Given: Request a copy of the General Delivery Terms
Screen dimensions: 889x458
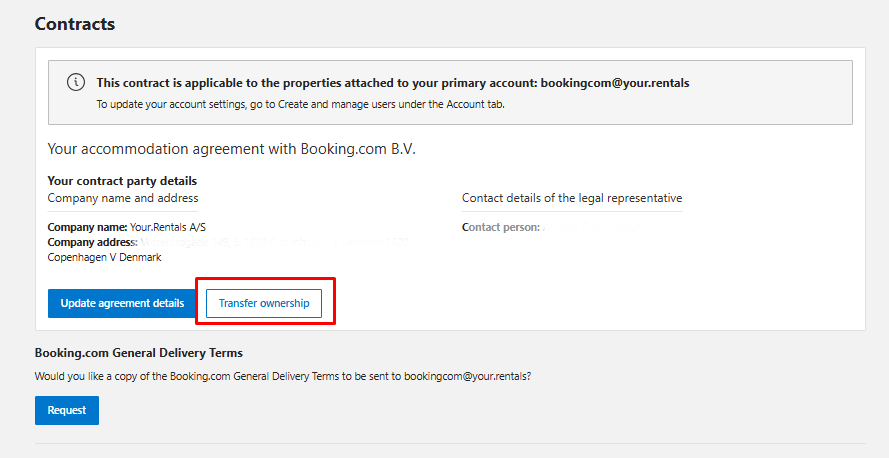Looking at the screenshot, I should point(66,410).
